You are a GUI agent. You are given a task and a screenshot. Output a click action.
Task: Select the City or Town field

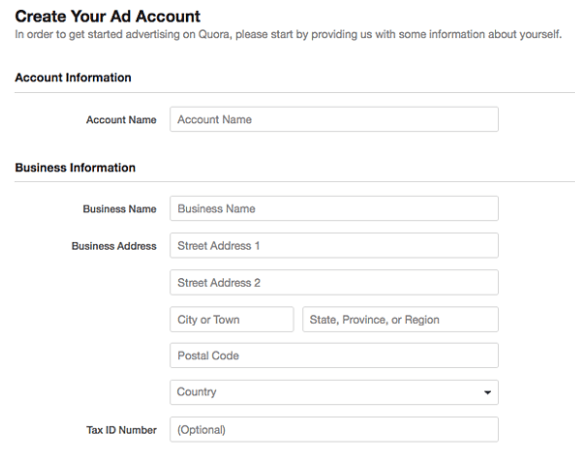pyautogui.click(x=232, y=319)
